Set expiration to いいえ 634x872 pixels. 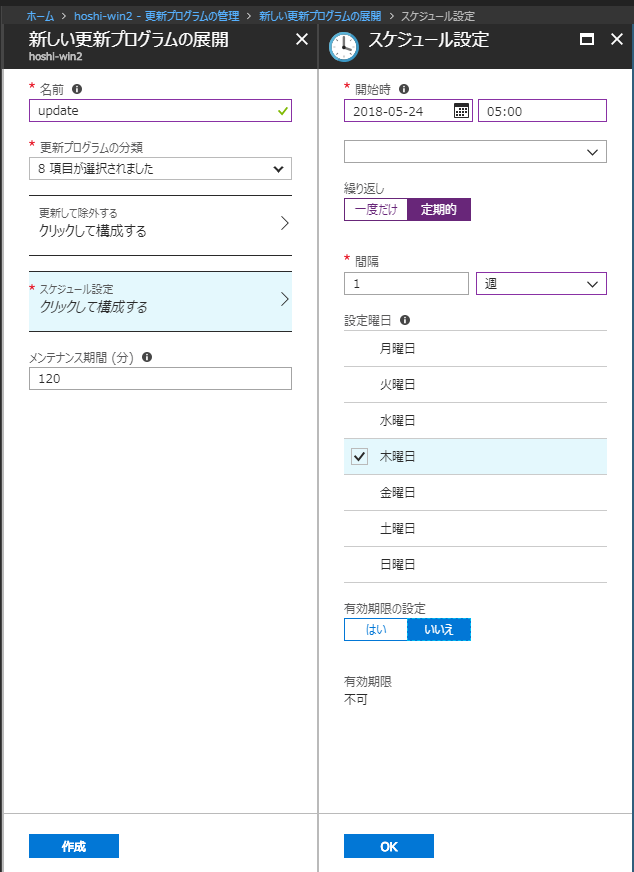click(439, 630)
